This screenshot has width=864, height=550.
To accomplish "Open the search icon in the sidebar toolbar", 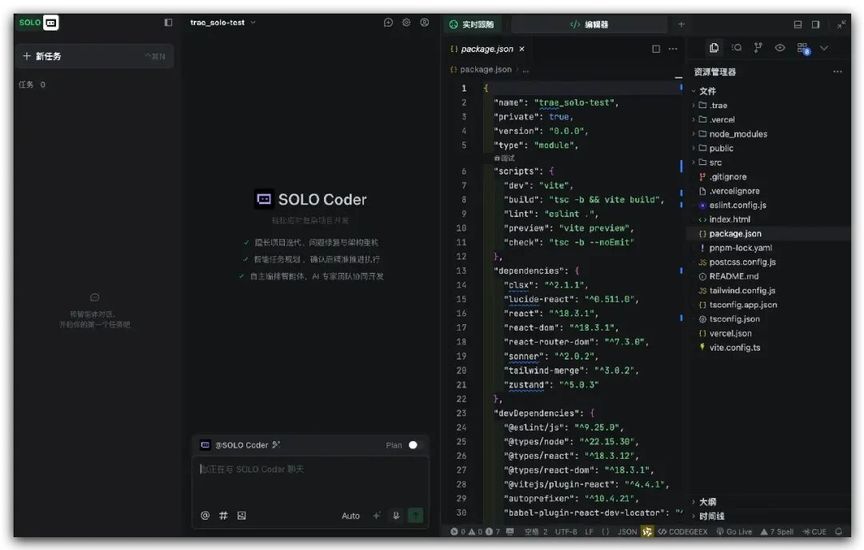I will coord(736,48).
